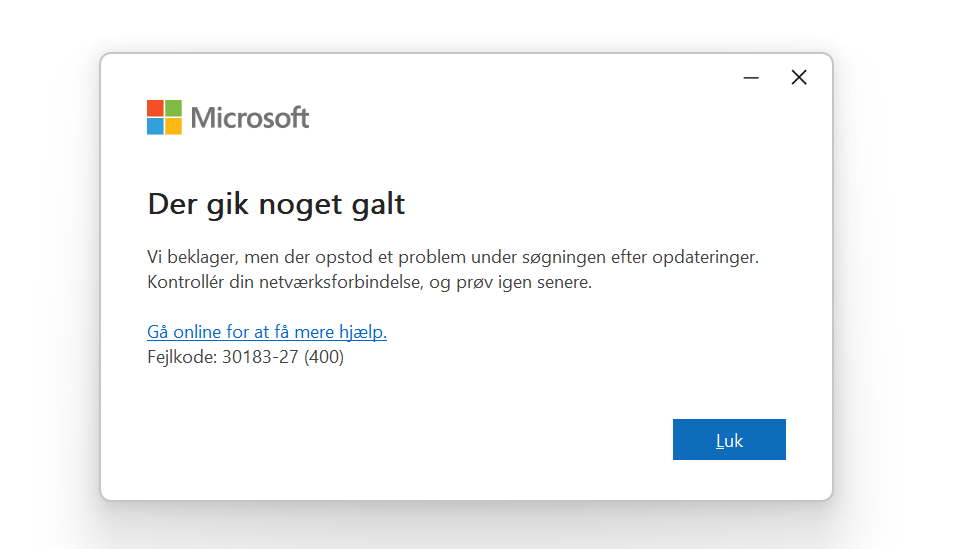
Task: Click the yellow square of Microsoft logo
Action: coord(173,126)
